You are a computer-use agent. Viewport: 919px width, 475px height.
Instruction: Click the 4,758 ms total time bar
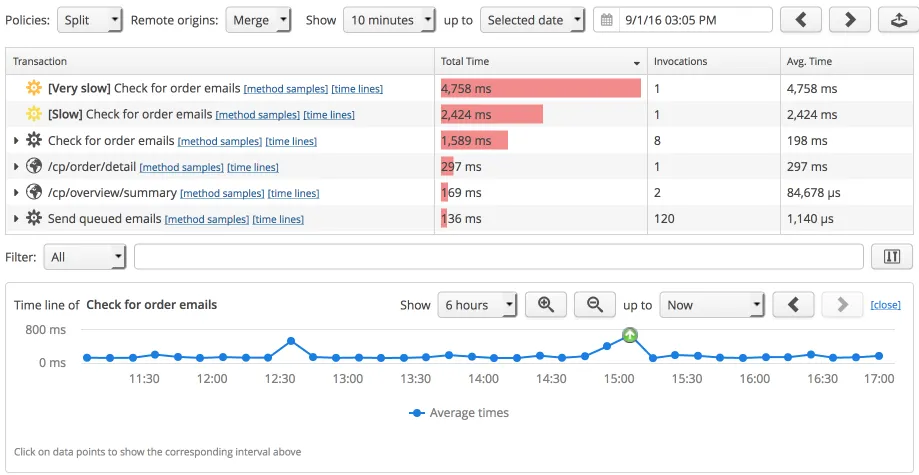[x=540, y=89]
